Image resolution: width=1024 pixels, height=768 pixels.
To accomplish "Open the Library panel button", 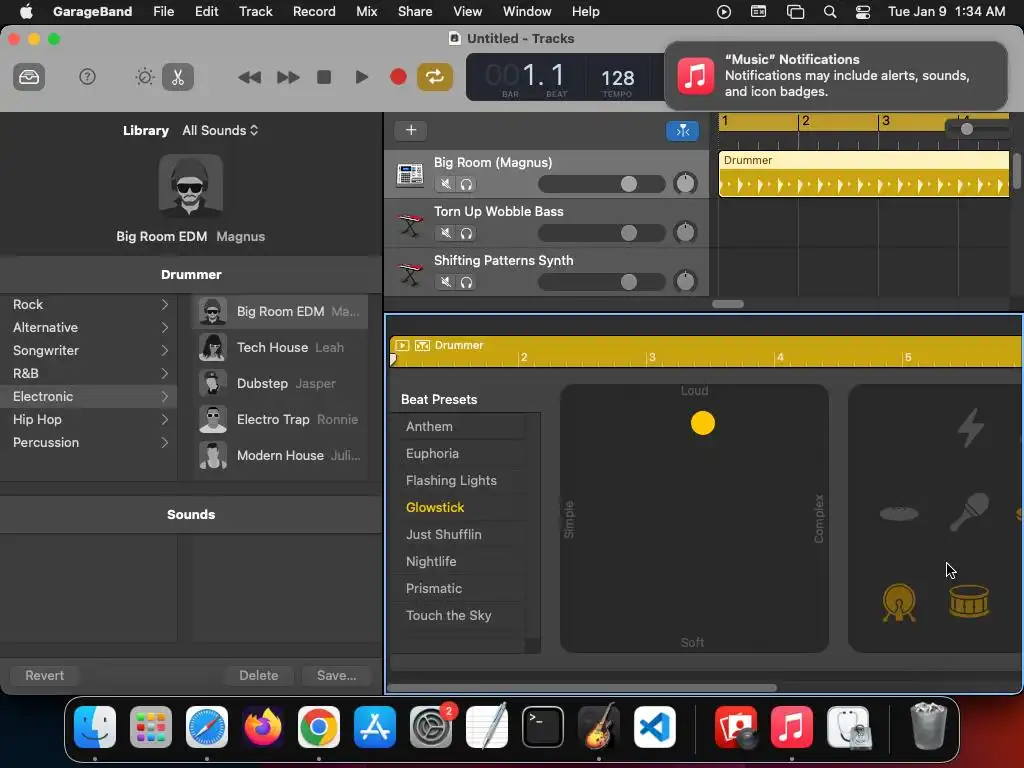I will 29,77.
